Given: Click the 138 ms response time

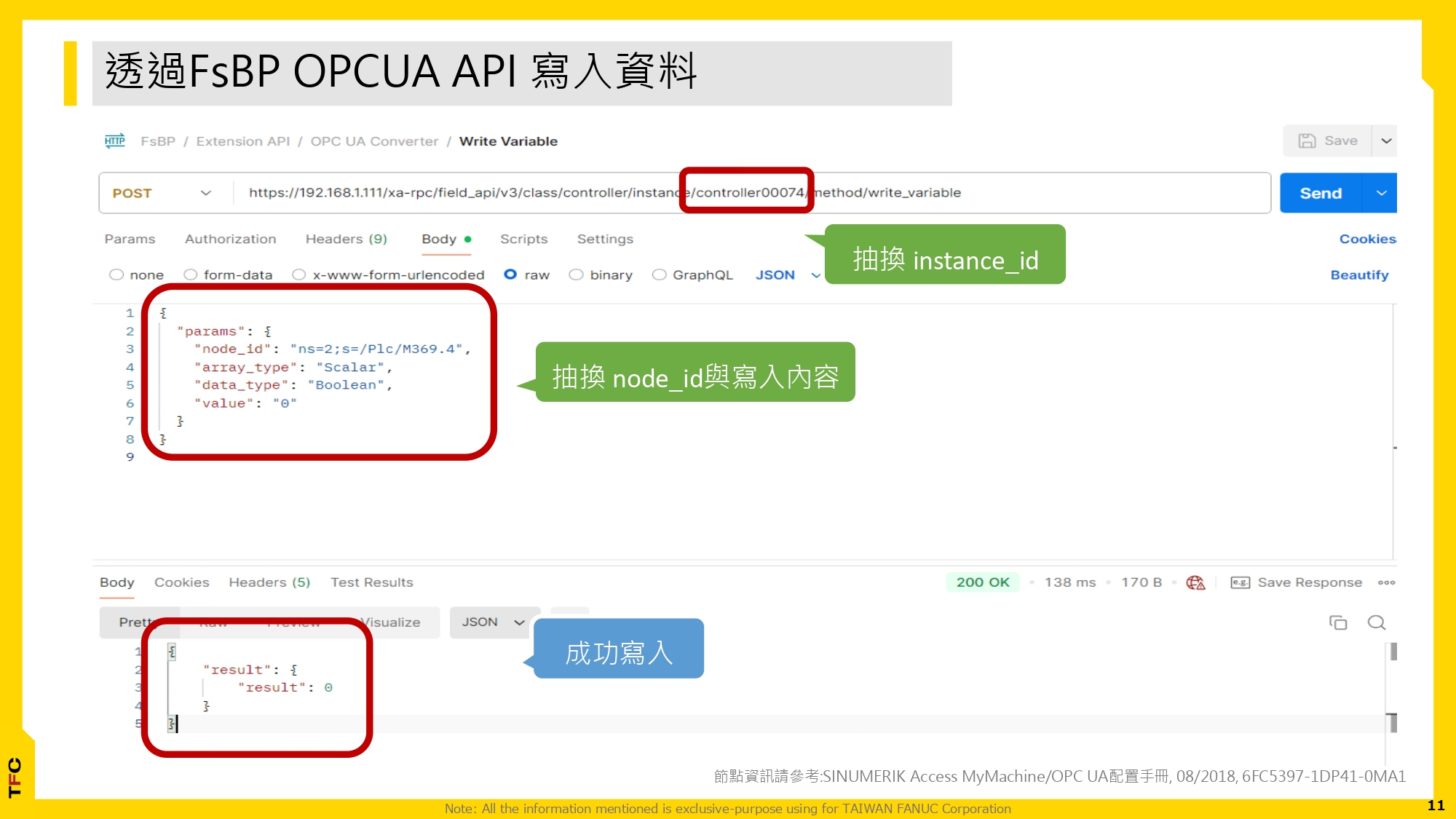Looking at the screenshot, I should (1070, 582).
